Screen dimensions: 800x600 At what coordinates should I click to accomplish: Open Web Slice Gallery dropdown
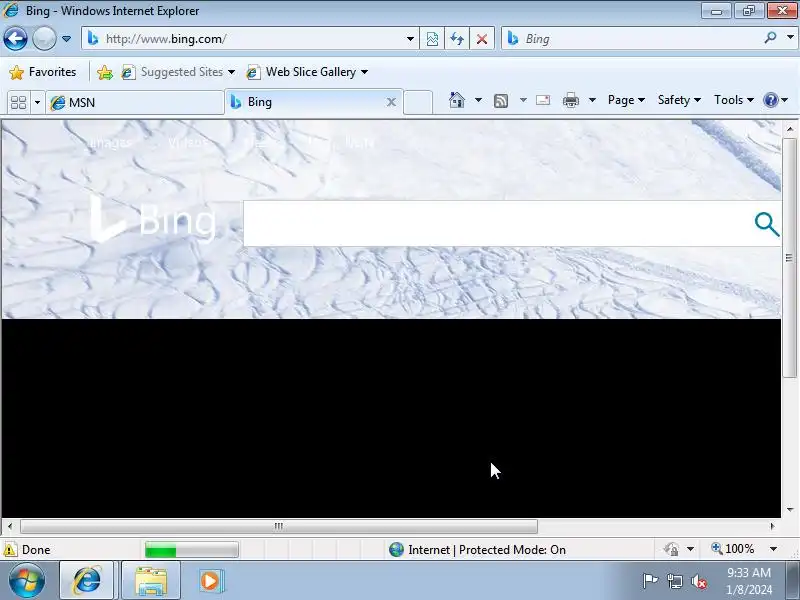pyautogui.click(x=307, y=72)
